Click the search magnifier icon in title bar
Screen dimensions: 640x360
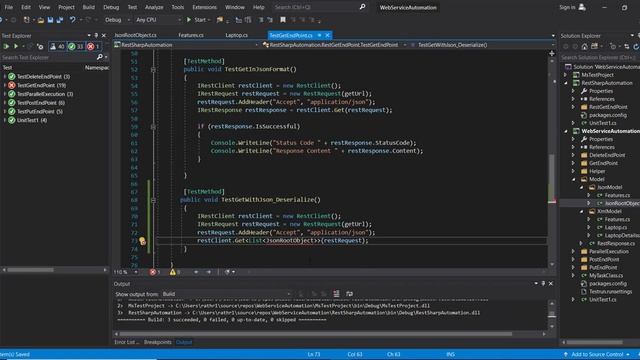point(362,7)
